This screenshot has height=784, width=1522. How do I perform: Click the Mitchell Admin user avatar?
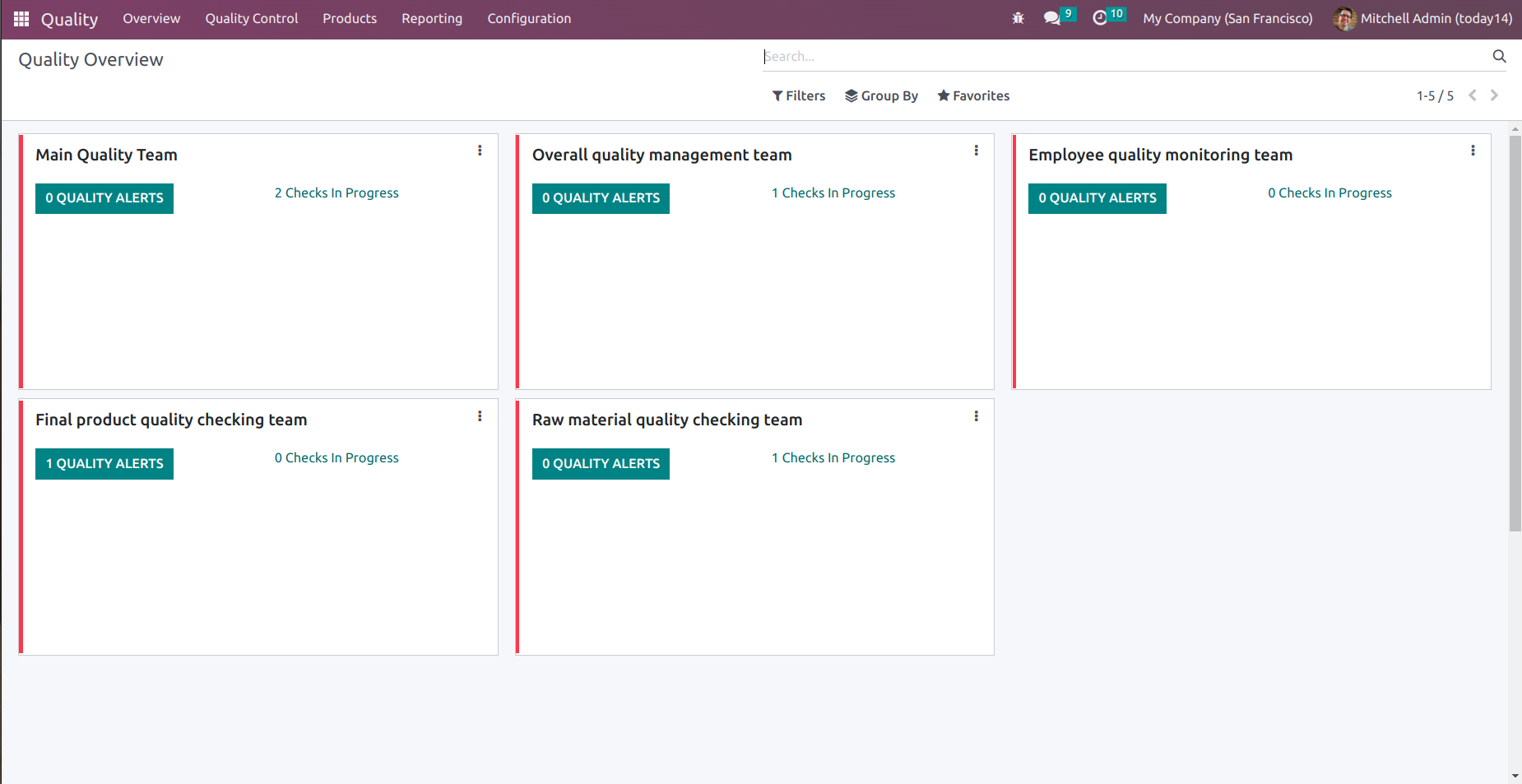[x=1344, y=18]
